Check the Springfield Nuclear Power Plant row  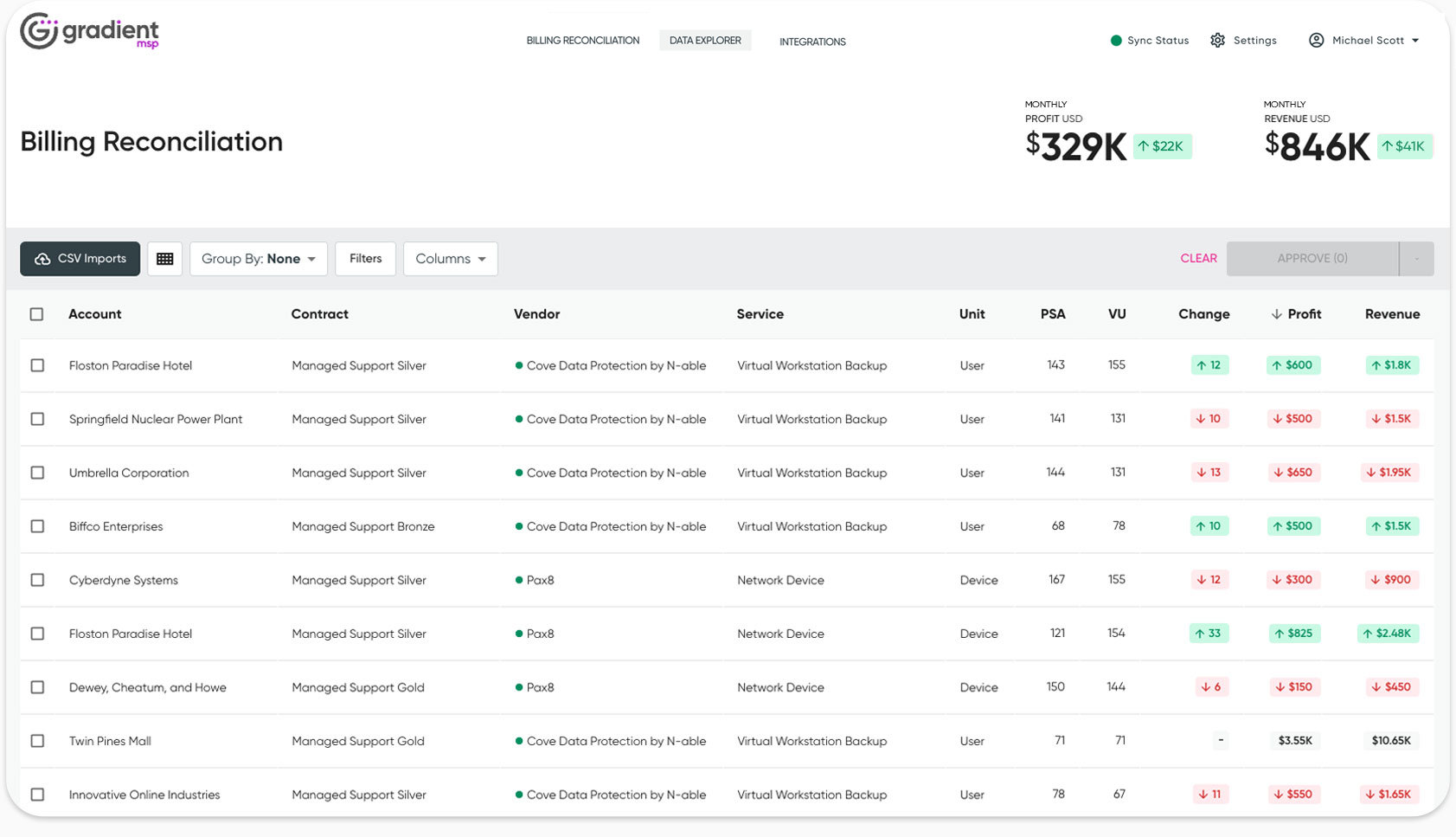[37, 419]
